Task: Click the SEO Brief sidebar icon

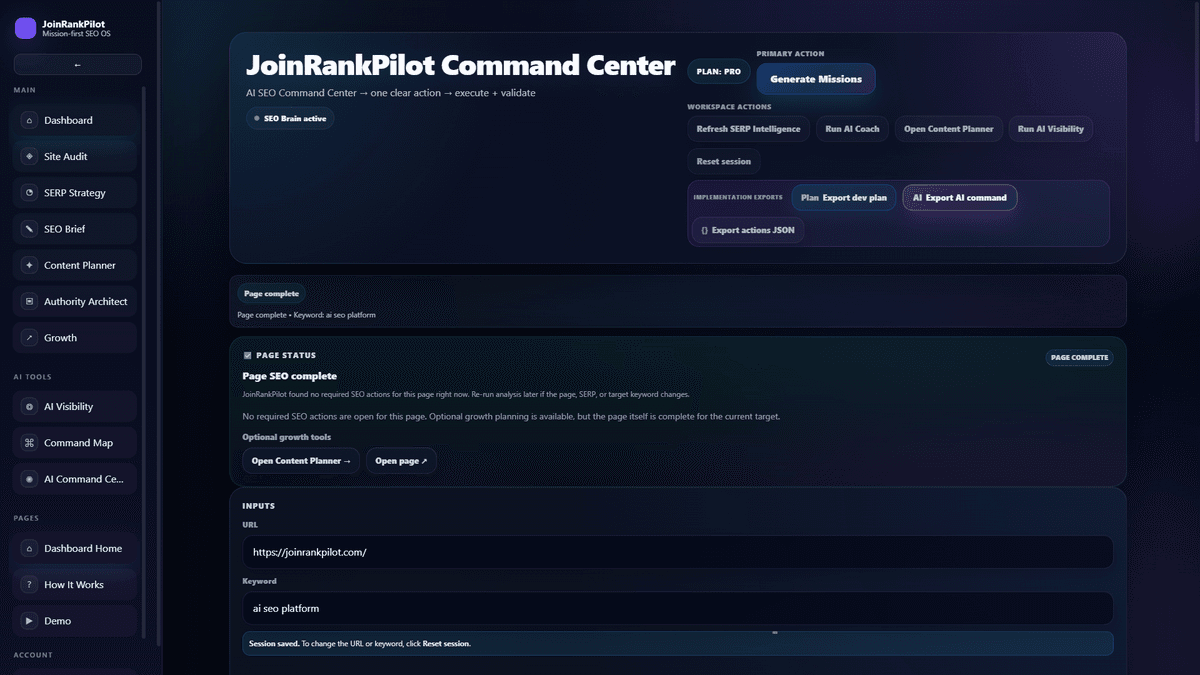Action: click(29, 229)
